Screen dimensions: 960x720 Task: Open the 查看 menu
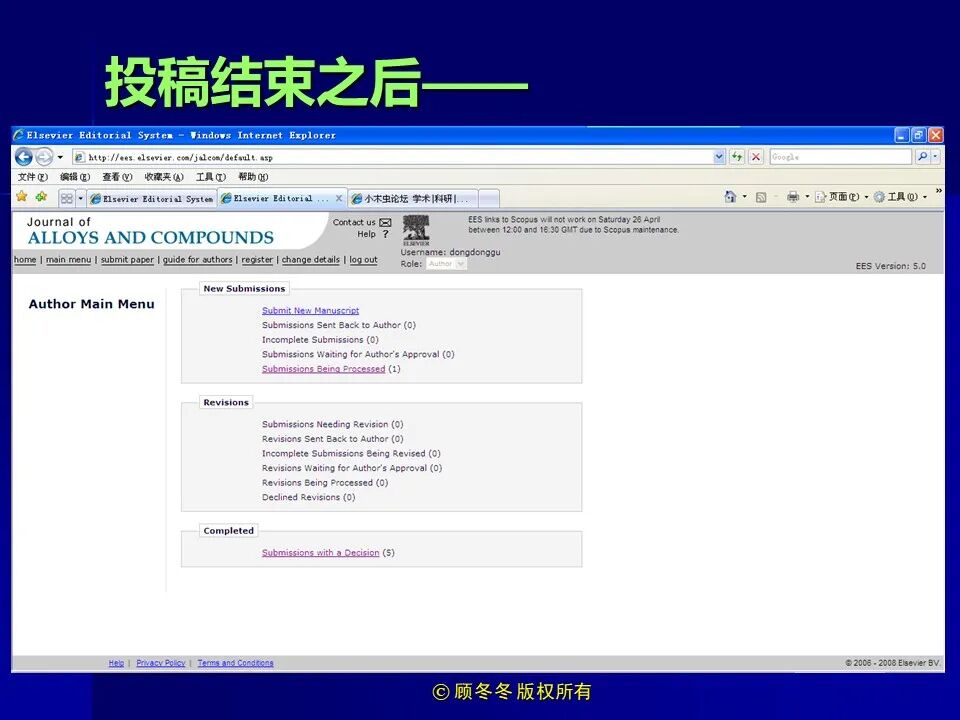coord(117,177)
